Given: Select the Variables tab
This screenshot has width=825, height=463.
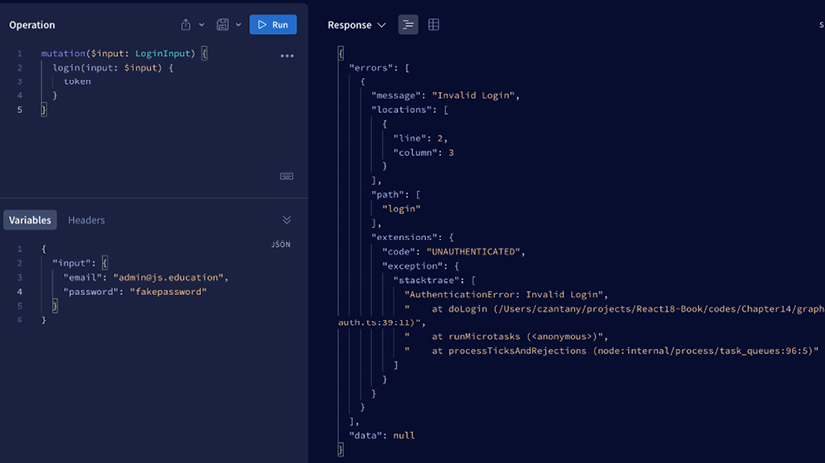Looking at the screenshot, I should pos(30,220).
